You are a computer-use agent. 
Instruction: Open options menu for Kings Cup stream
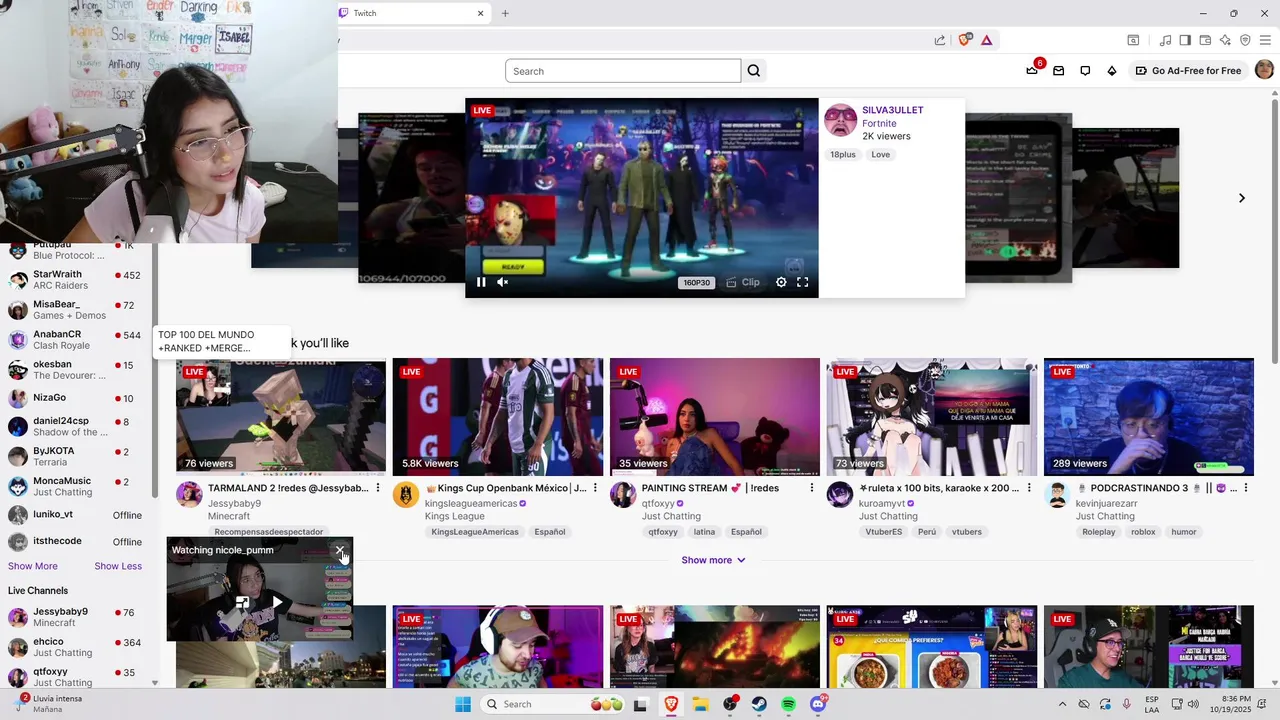(x=595, y=488)
